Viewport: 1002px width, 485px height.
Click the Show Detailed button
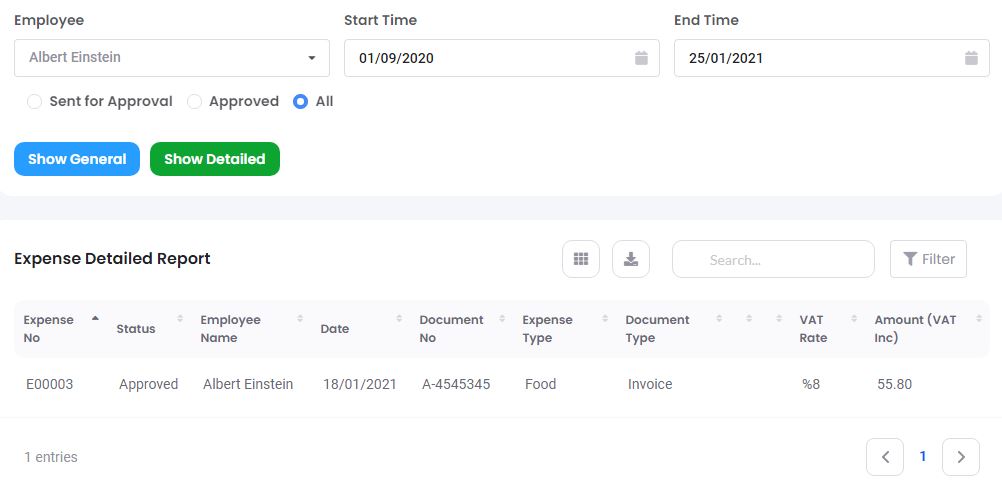point(215,159)
